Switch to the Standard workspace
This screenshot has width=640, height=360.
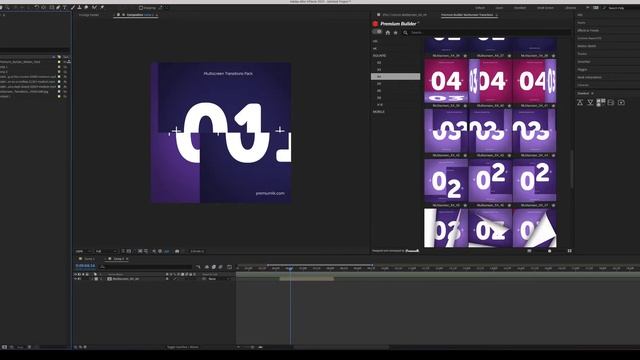(520, 8)
